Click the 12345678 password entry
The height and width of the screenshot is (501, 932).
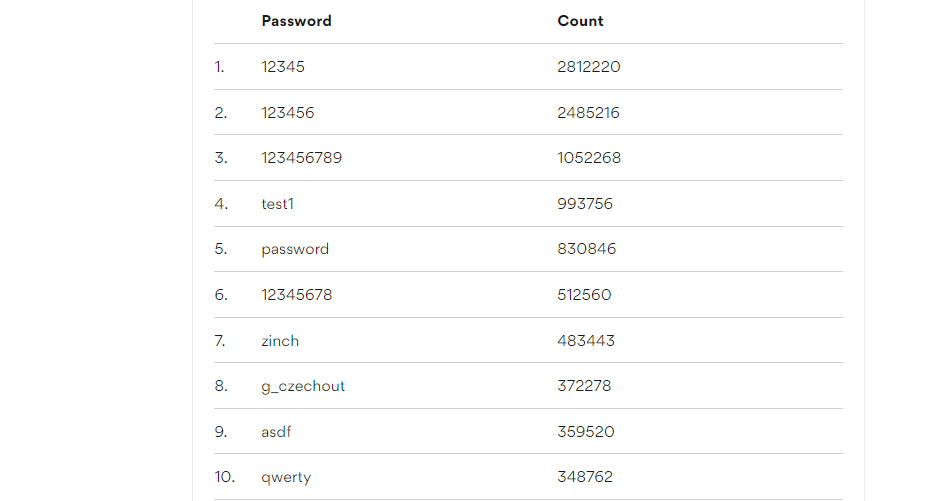pos(297,295)
